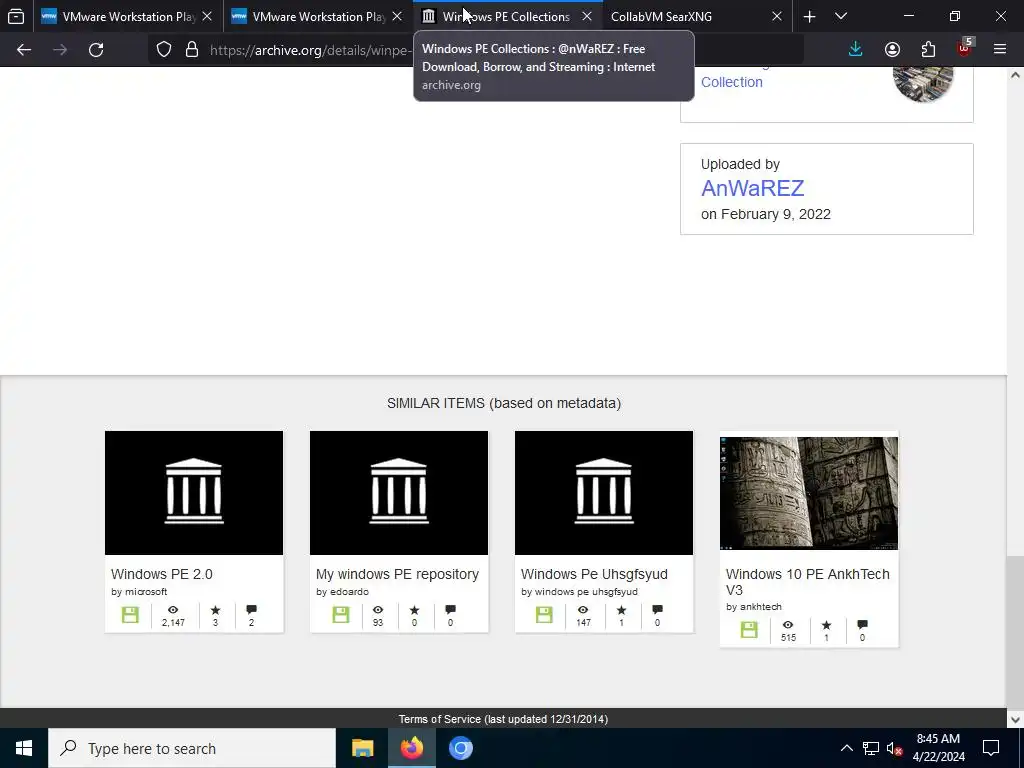Click the vertical scrollbar thumb
The image size is (1024, 768).
click(x=1015, y=631)
